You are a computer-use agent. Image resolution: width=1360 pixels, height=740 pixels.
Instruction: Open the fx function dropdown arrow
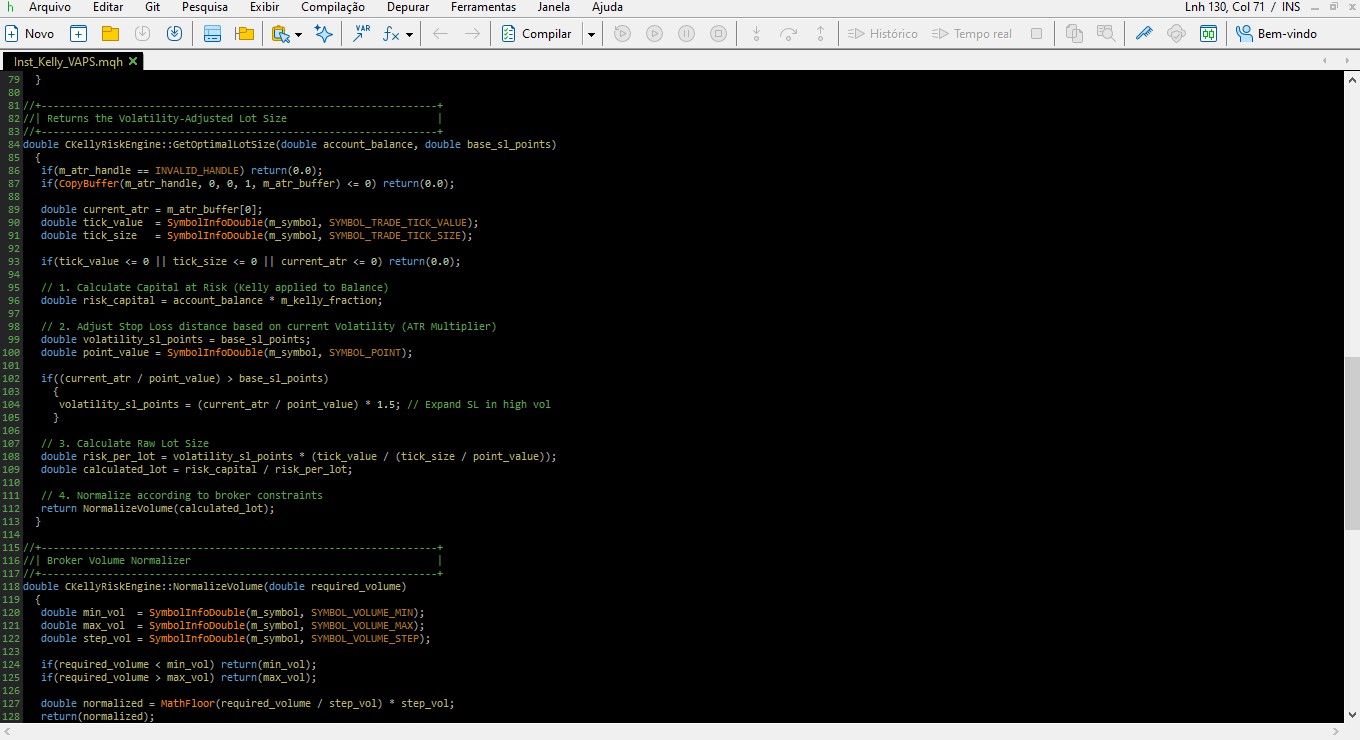410,33
